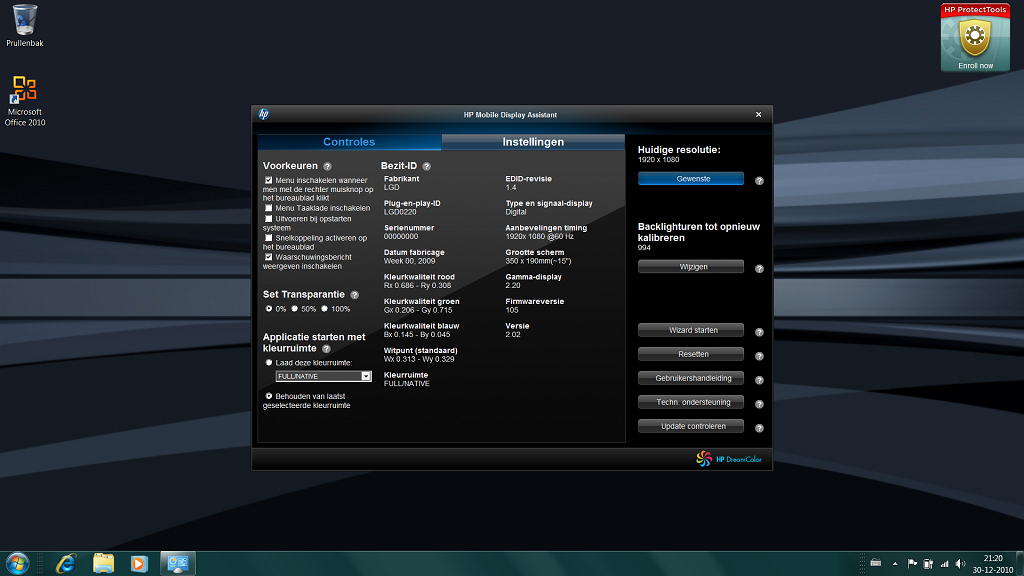The height and width of the screenshot is (576, 1024).
Task: Click the help icon beside Resetten
Action: coord(760,357)
